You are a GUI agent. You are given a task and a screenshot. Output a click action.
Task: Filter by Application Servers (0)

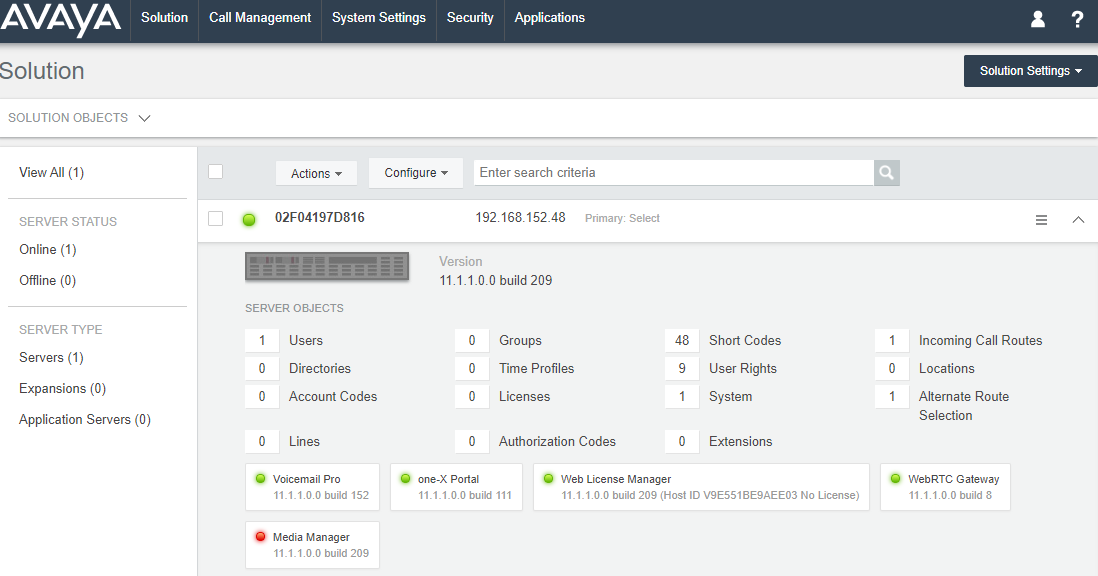pos(85,419)
